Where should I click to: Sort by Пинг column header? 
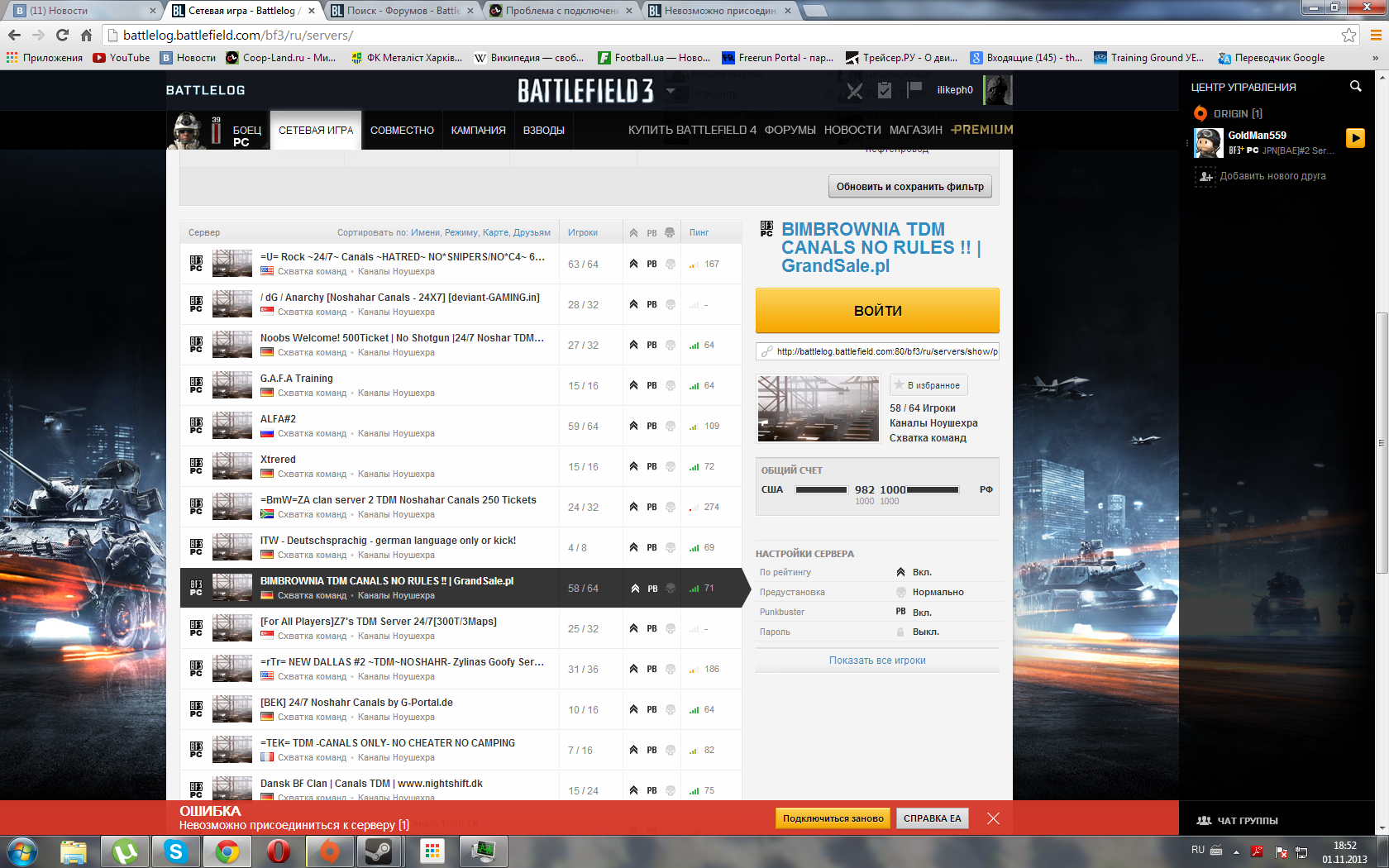pyautogui.click(x=699, y=233)
